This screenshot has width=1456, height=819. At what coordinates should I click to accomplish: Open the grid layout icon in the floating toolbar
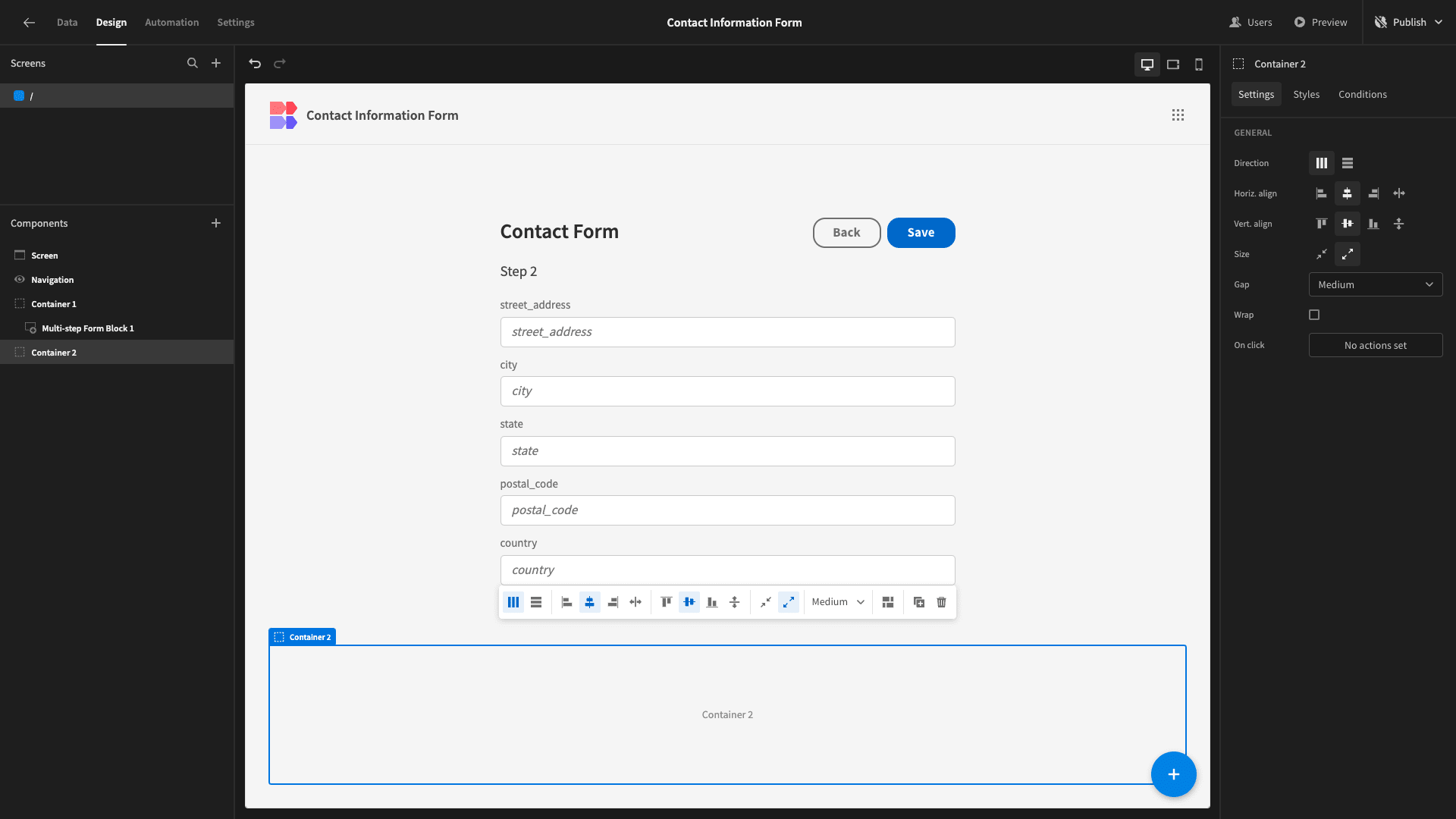coord(888,602)
